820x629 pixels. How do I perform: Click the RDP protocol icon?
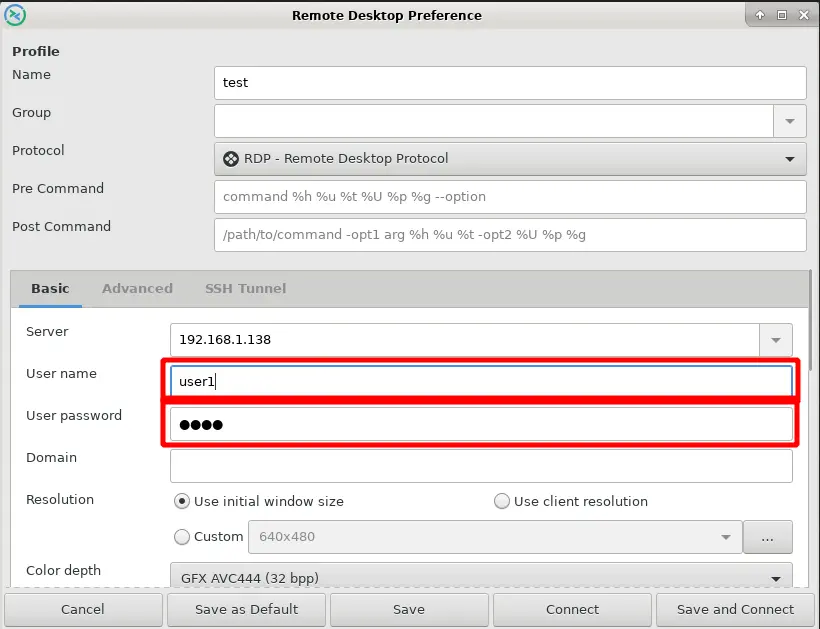coord(231,158)
